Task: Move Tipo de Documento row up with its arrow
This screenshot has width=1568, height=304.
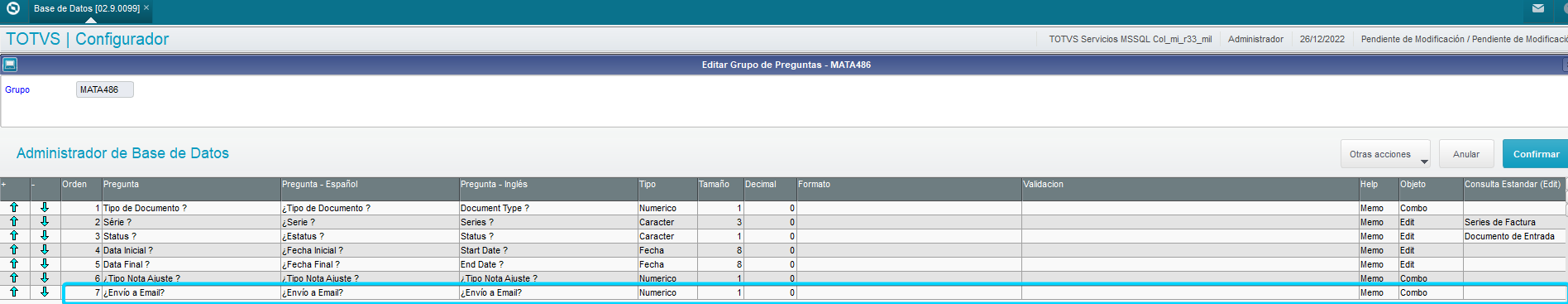Action: (14, 208)
